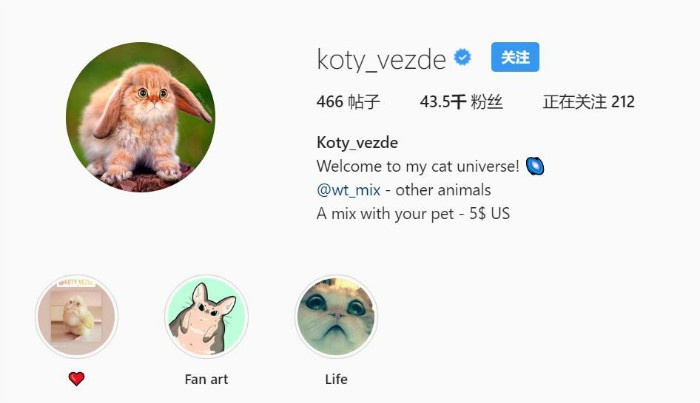Click the blue verified badge icon
The width and height of the screenshot is (700, 403).
tap(462, 58)
